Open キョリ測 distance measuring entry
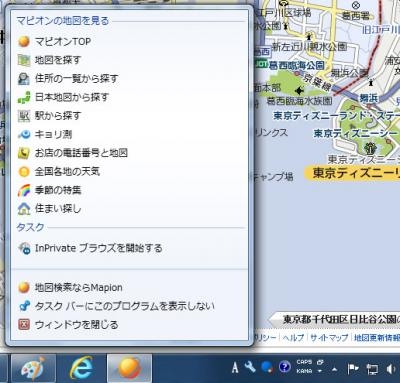Image resolution: width=400 pixels, height=383 pixels. click(x=130, y=134)
